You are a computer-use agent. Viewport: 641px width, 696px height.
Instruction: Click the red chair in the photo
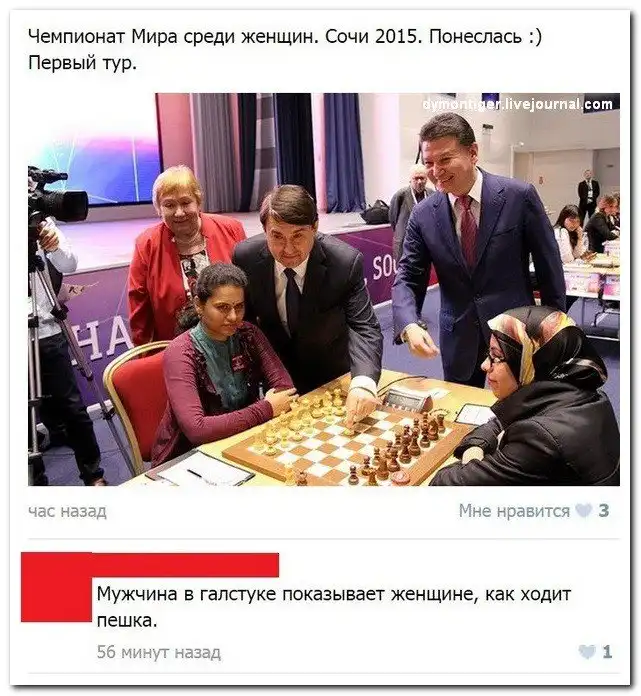click(135, 405)
